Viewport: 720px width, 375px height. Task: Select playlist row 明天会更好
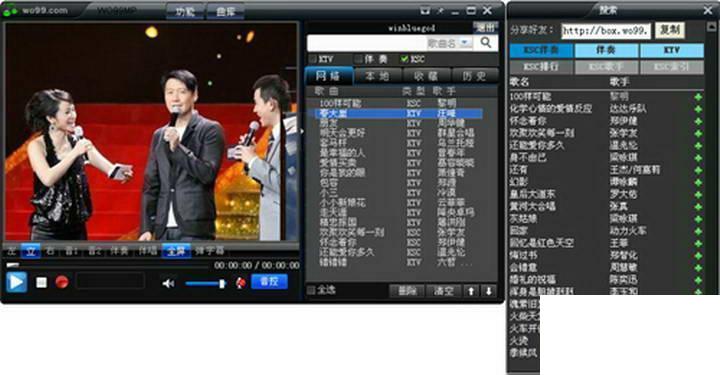pyautogui.click(x=399, y=133)
